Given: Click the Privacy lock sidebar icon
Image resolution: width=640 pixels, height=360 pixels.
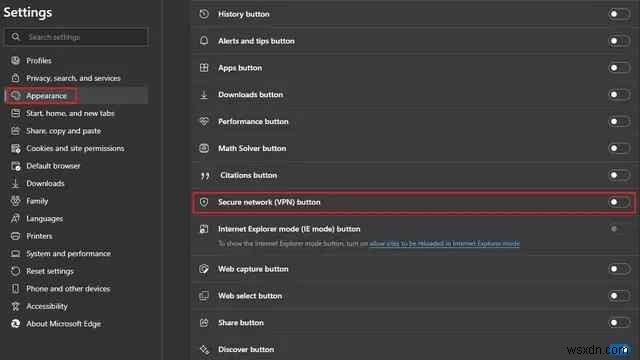Looking at the screenshot, I should 16,78.
